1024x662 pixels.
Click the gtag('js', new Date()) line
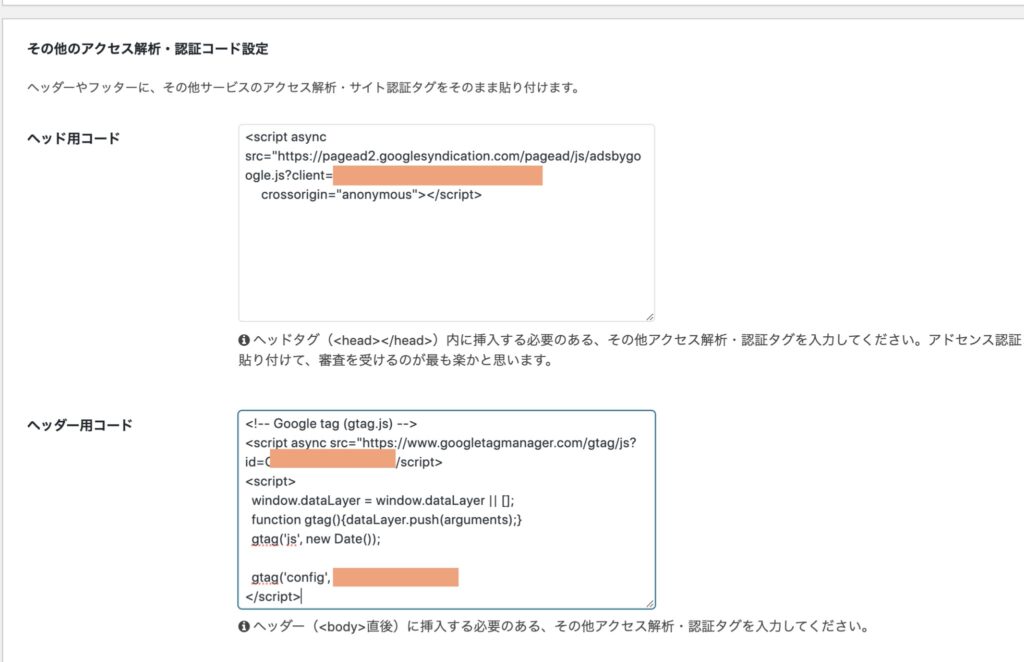(316, 539)
